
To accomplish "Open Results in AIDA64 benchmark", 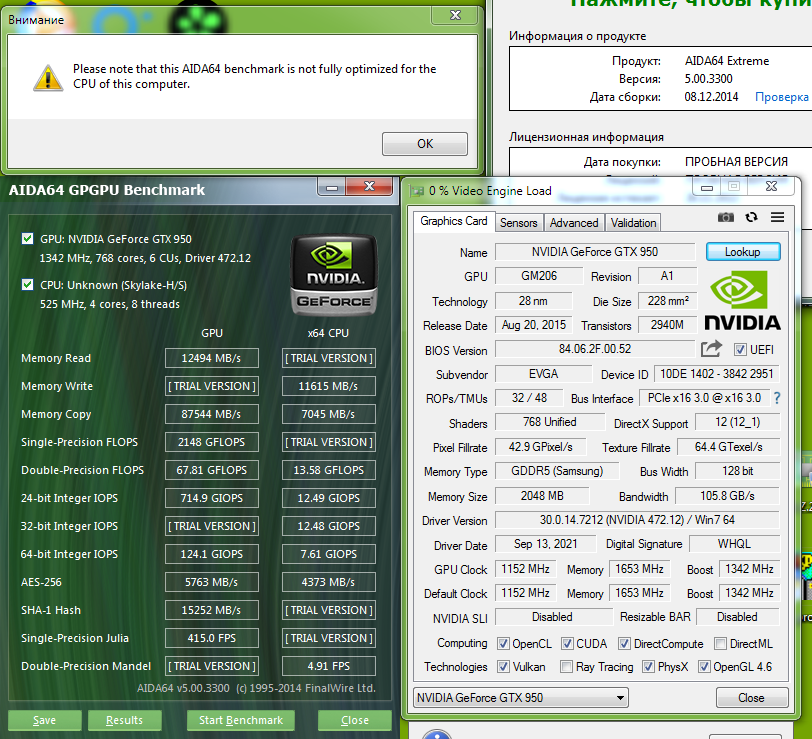I will point(124,720).
